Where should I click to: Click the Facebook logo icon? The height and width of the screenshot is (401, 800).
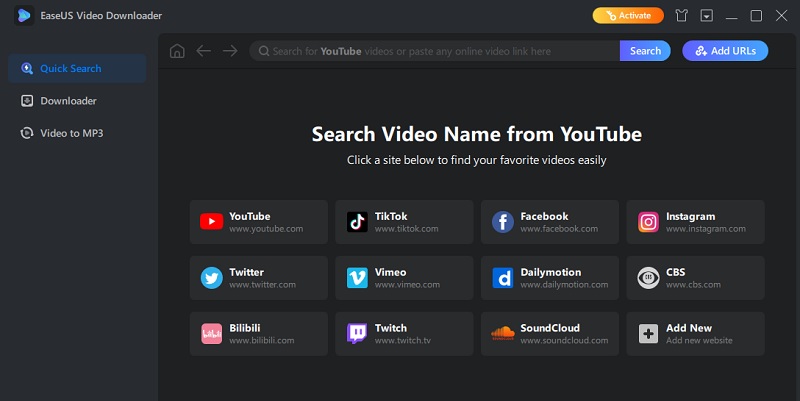pyautogui.click(x=503, y=222)
